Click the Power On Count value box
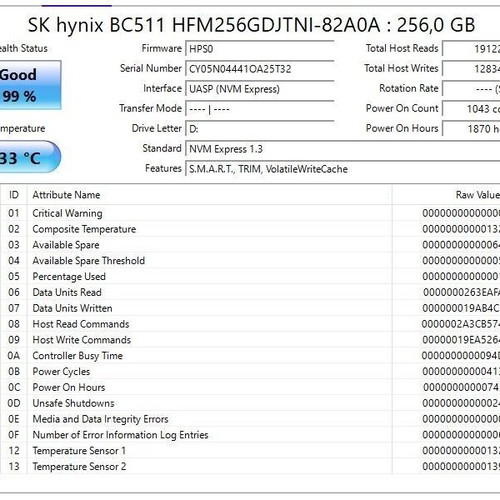The width and height of the screenshot is (500, 500). pos(471,109)
